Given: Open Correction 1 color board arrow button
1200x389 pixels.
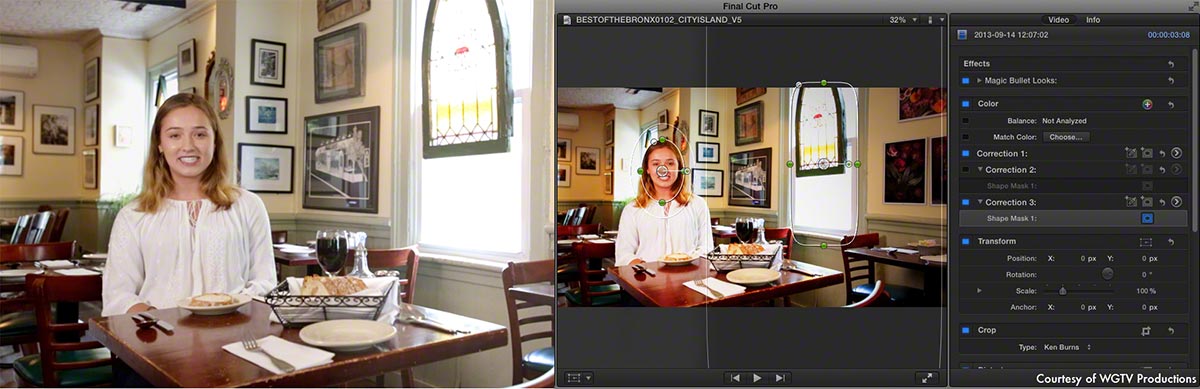Looking at the screenshot, I should click(x=1176, y=153).
